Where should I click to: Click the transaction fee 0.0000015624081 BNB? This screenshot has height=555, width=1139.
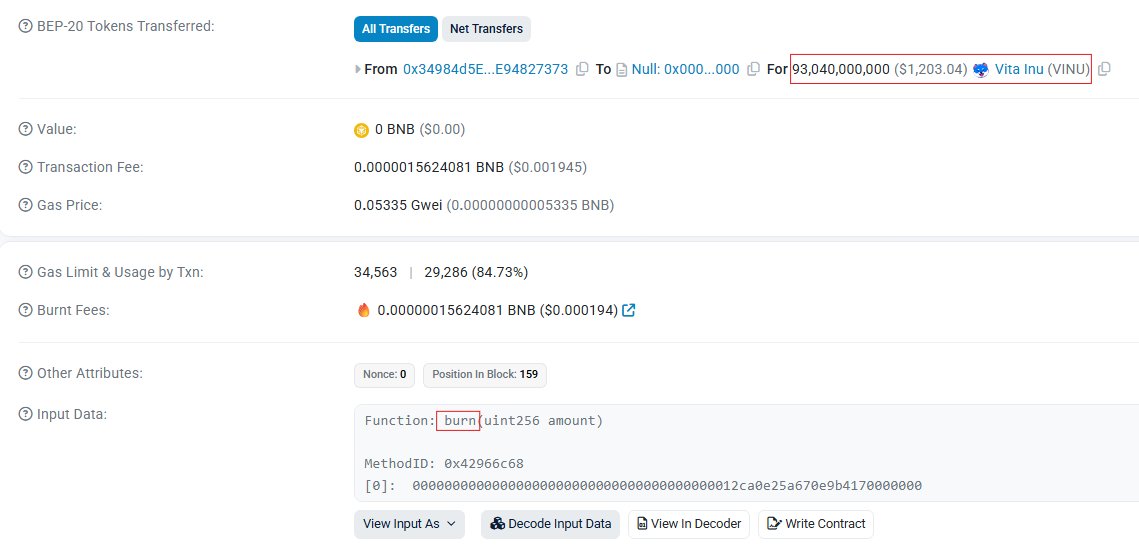click(429, 167)
